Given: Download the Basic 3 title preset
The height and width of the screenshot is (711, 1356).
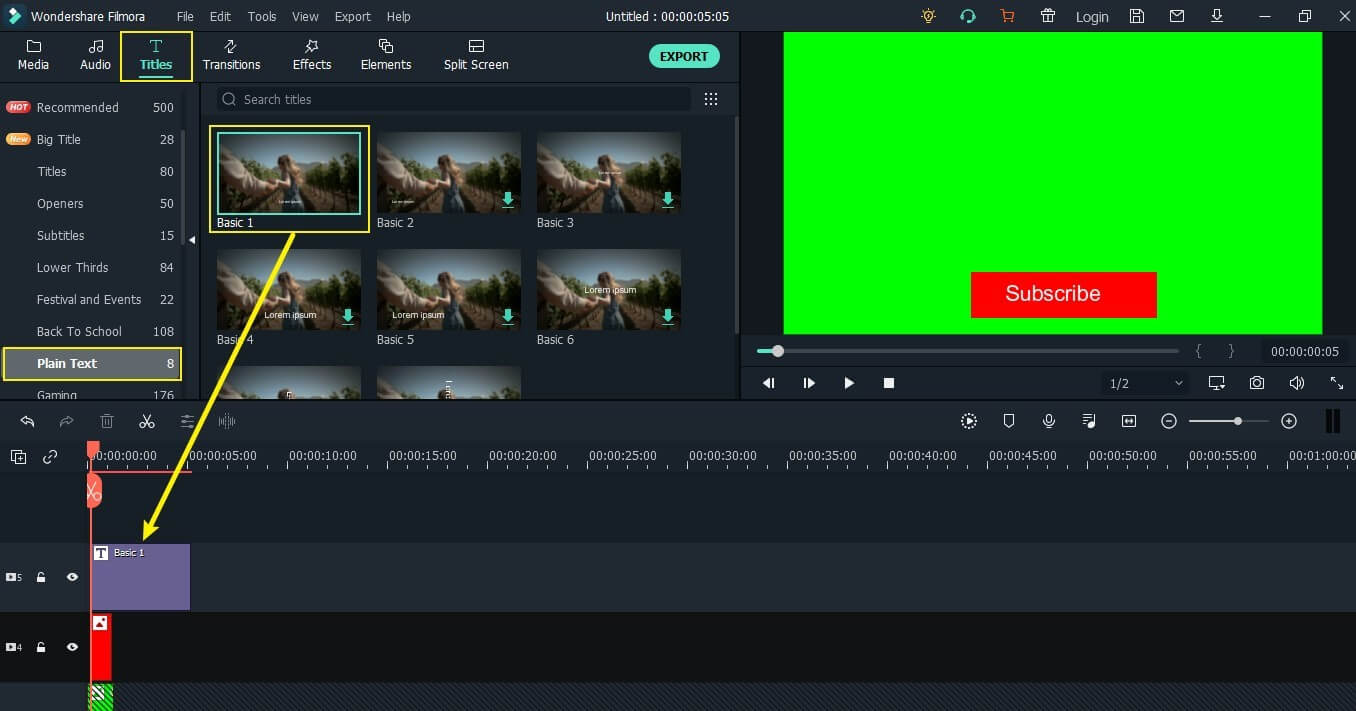Looking at the screenshot, I should pos(668,199).
